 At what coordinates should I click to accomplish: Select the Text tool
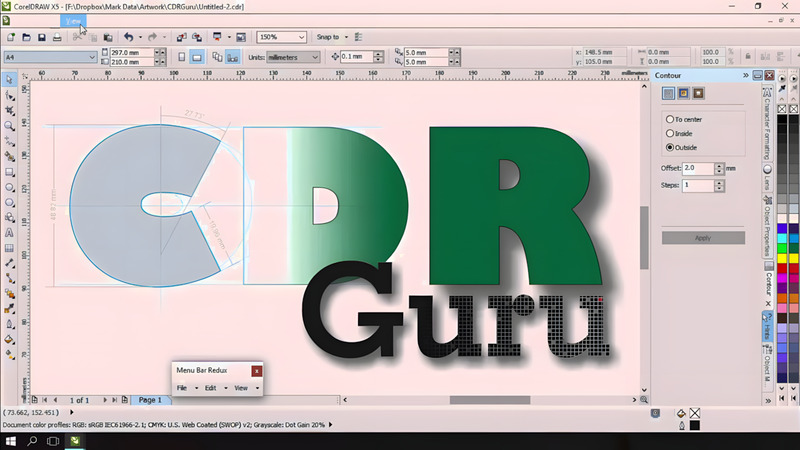tap(10, 233)
